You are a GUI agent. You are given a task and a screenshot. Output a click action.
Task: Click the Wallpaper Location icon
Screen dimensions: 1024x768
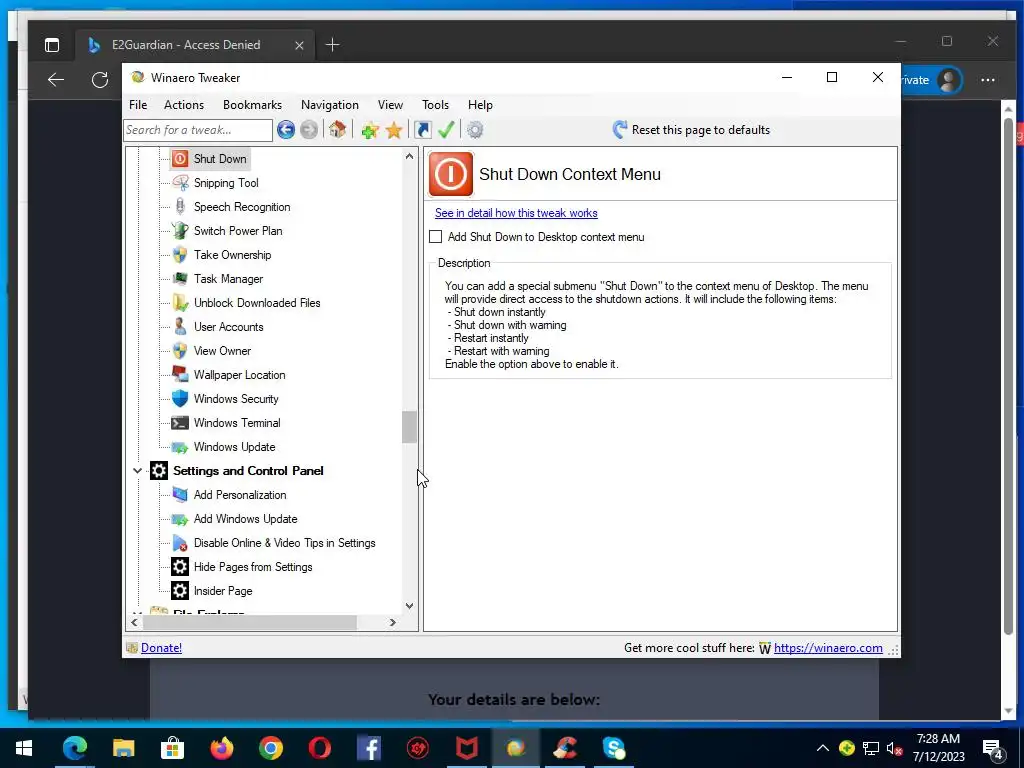tap(180, 374)
